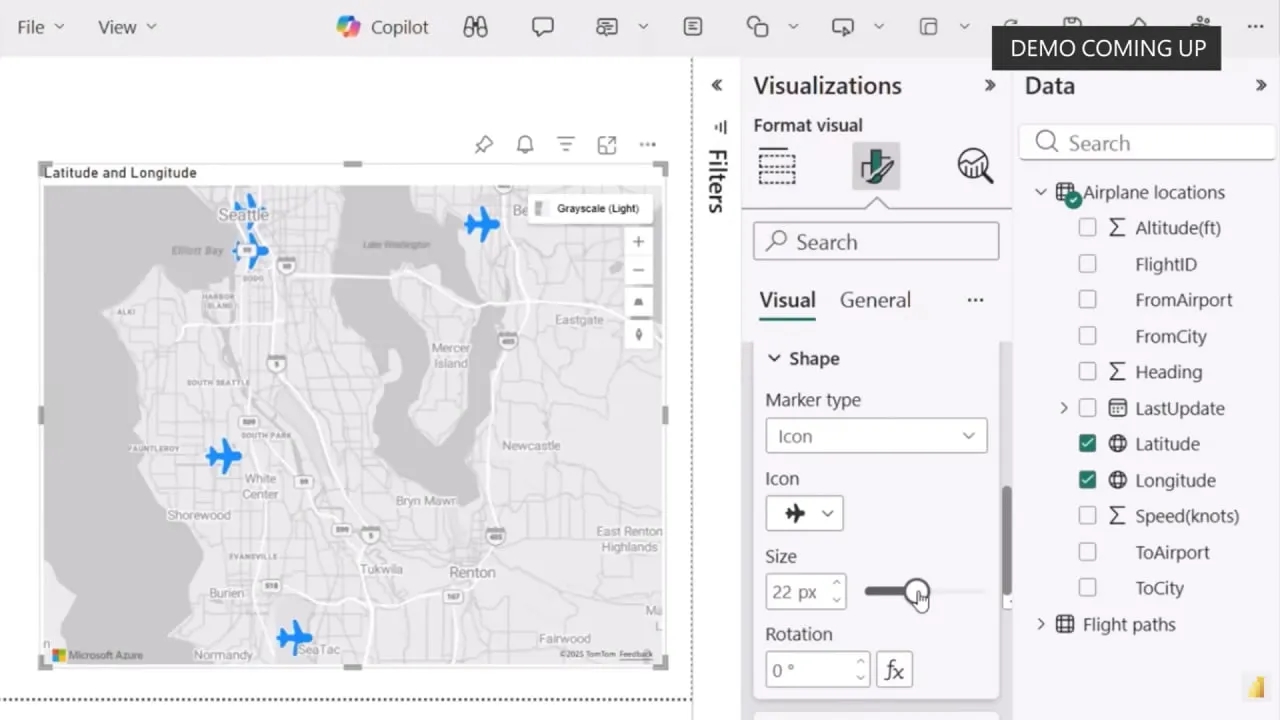The height and width of the screenshot is (720, 1280).
Task: Open the Analytics magnifier icon
Action: (974, 166)
